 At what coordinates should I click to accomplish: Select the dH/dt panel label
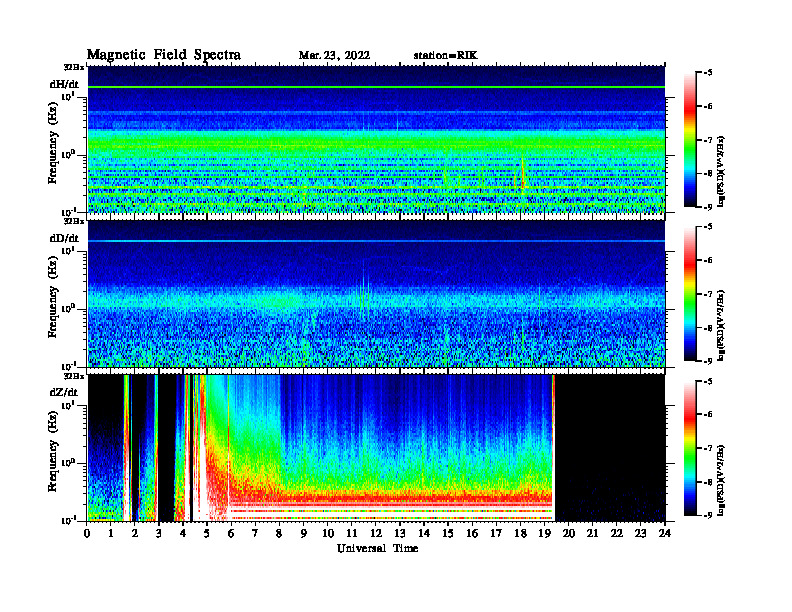click(64, 84)
